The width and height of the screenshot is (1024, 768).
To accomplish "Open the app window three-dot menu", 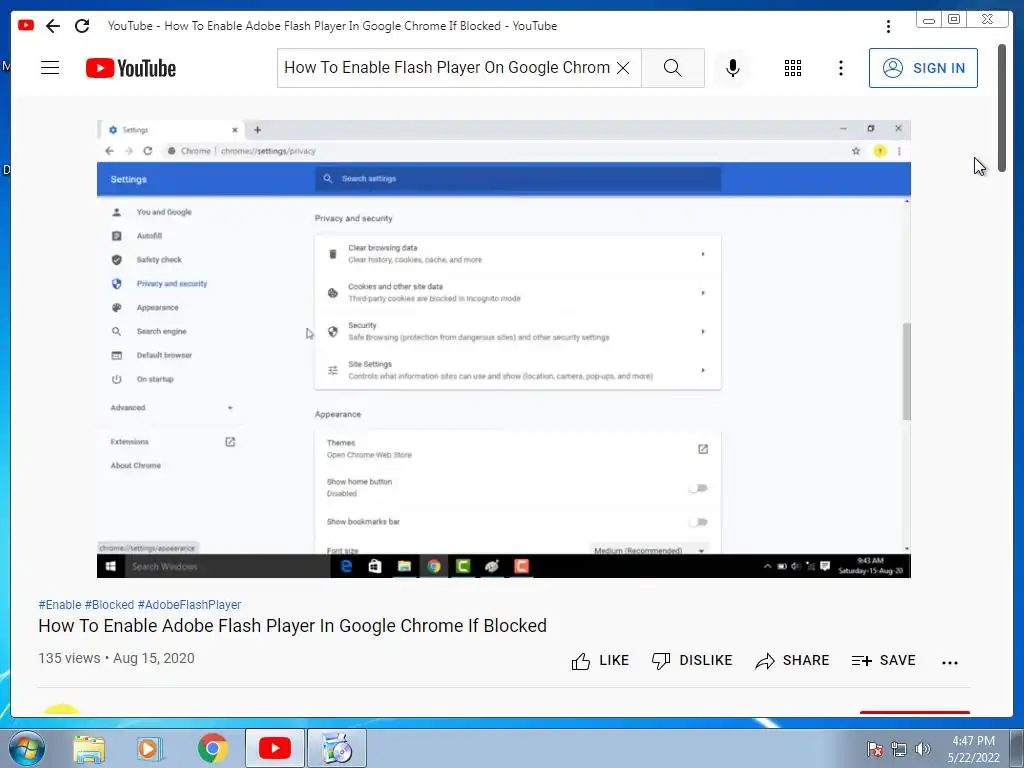I will pos(888,26).
